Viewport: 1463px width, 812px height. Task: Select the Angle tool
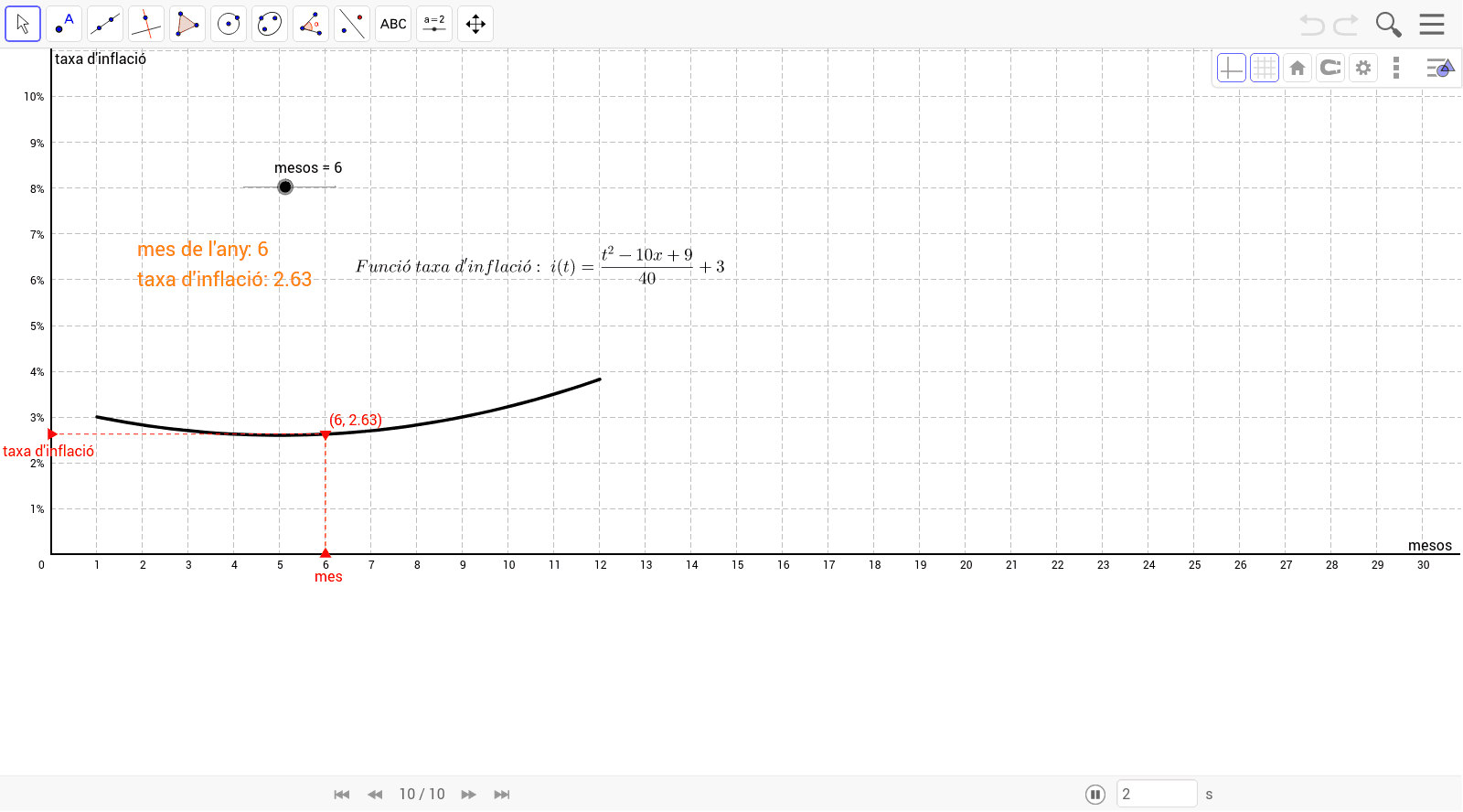coord(311,24)
